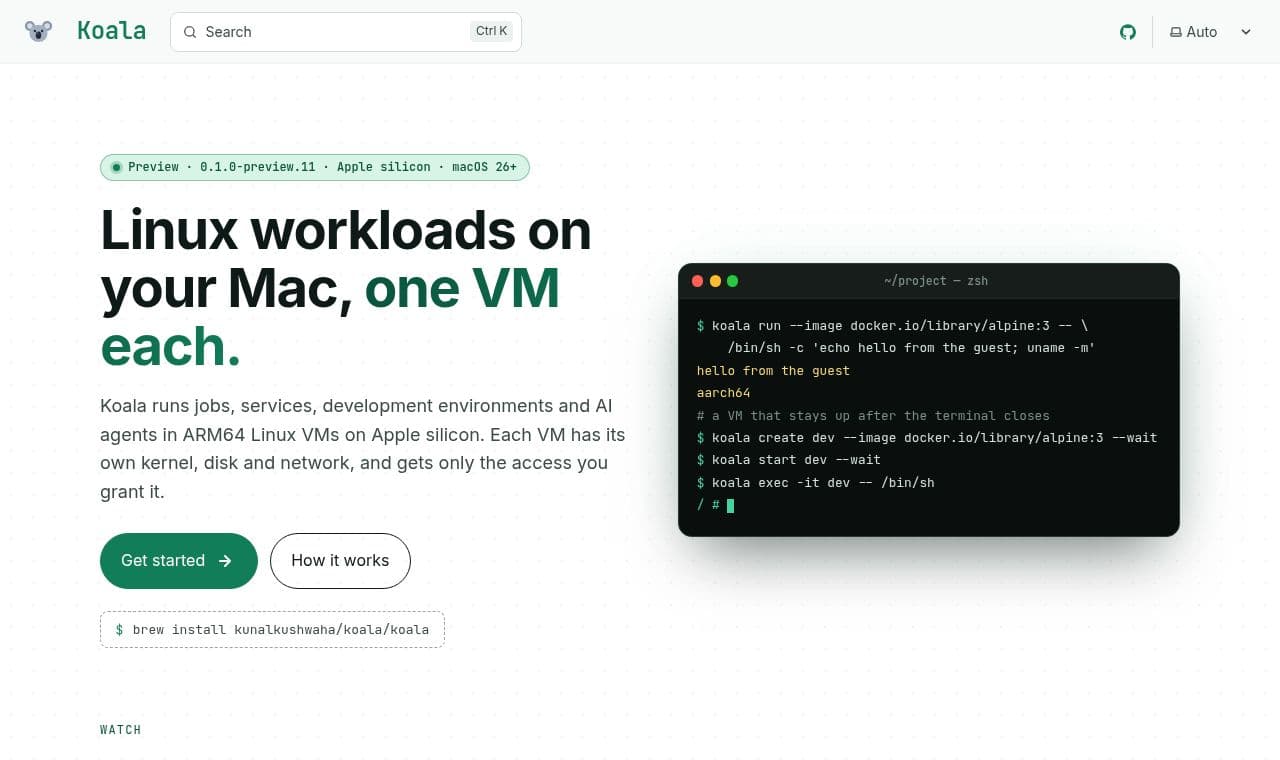Click the Ctrl K shortcut badge
1280x760 pixels.
492,31
